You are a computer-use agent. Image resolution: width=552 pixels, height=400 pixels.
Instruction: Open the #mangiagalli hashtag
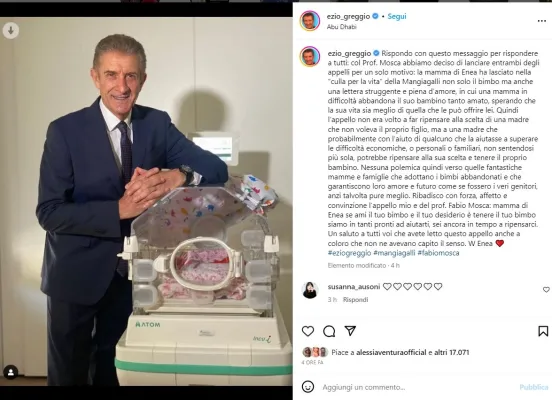pos(394,253)
